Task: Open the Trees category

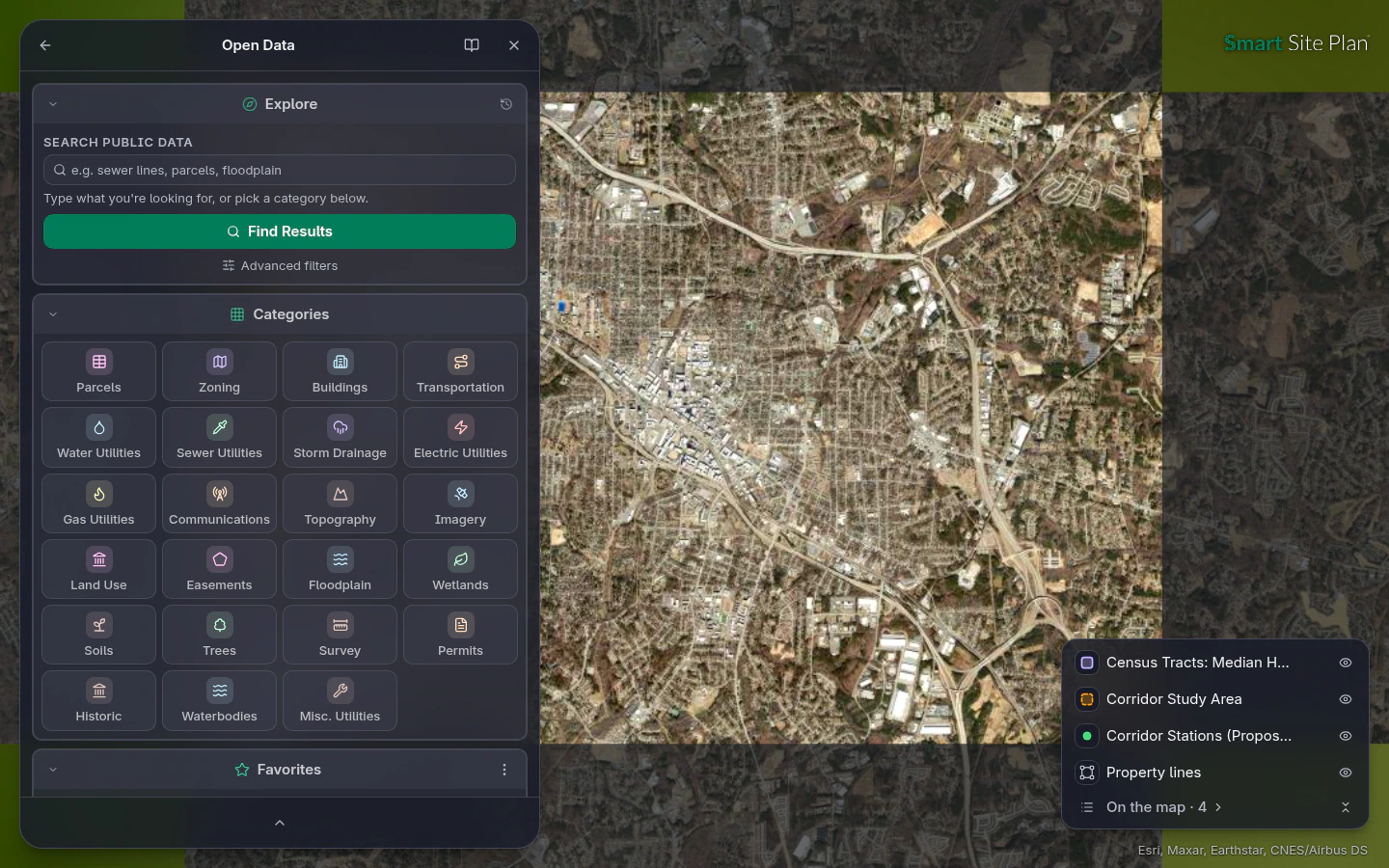Action: coord(219,635)
